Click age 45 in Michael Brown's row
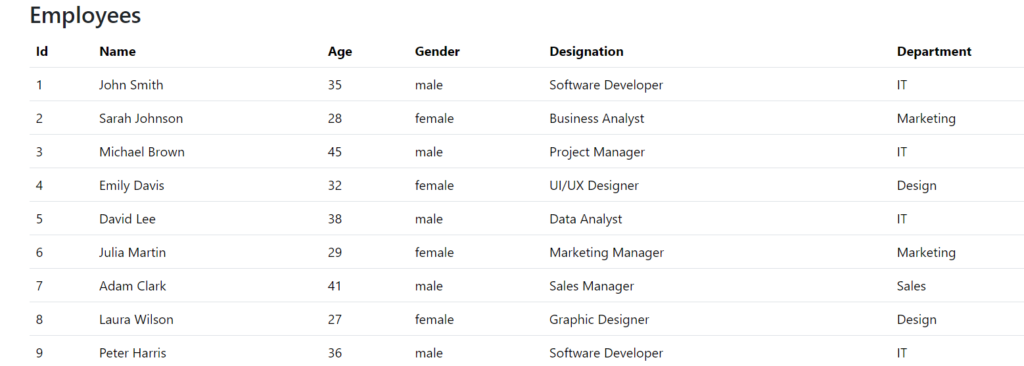This screenshot has height=366, width=1024. pos(335,152)
